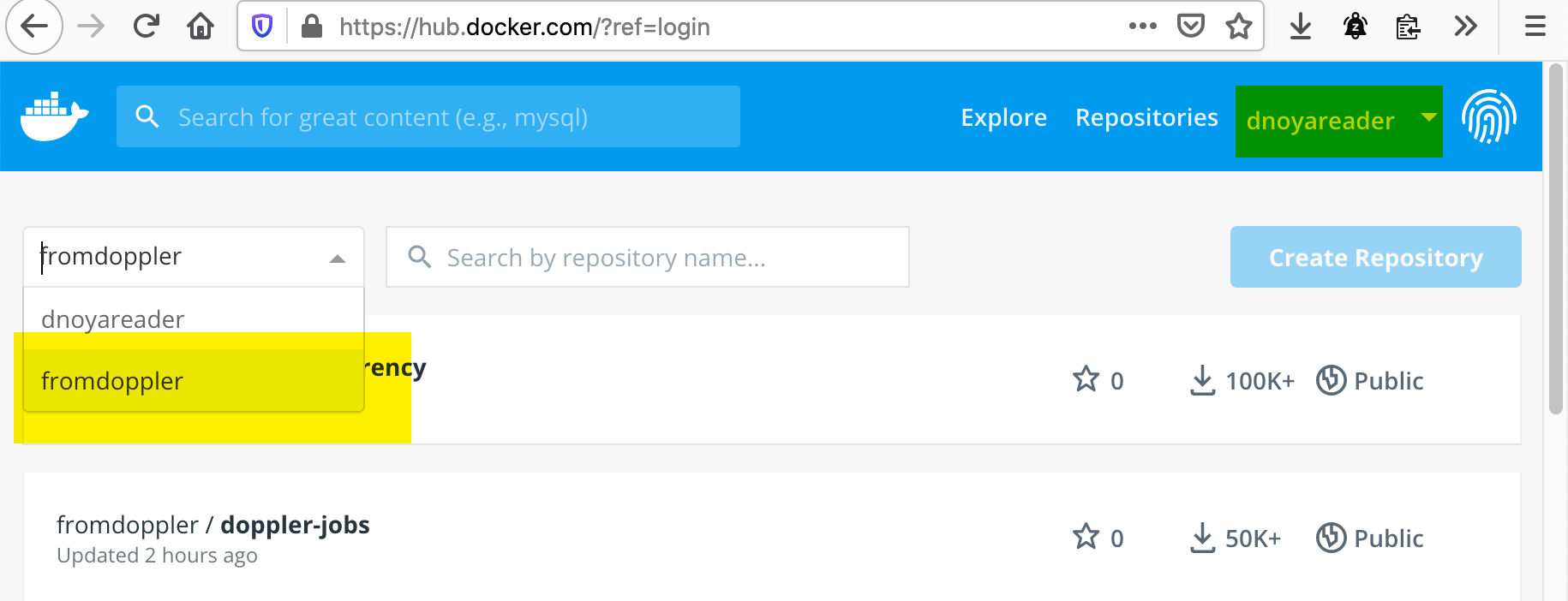Switch to the Repositories section

(x=1146, y=117)
